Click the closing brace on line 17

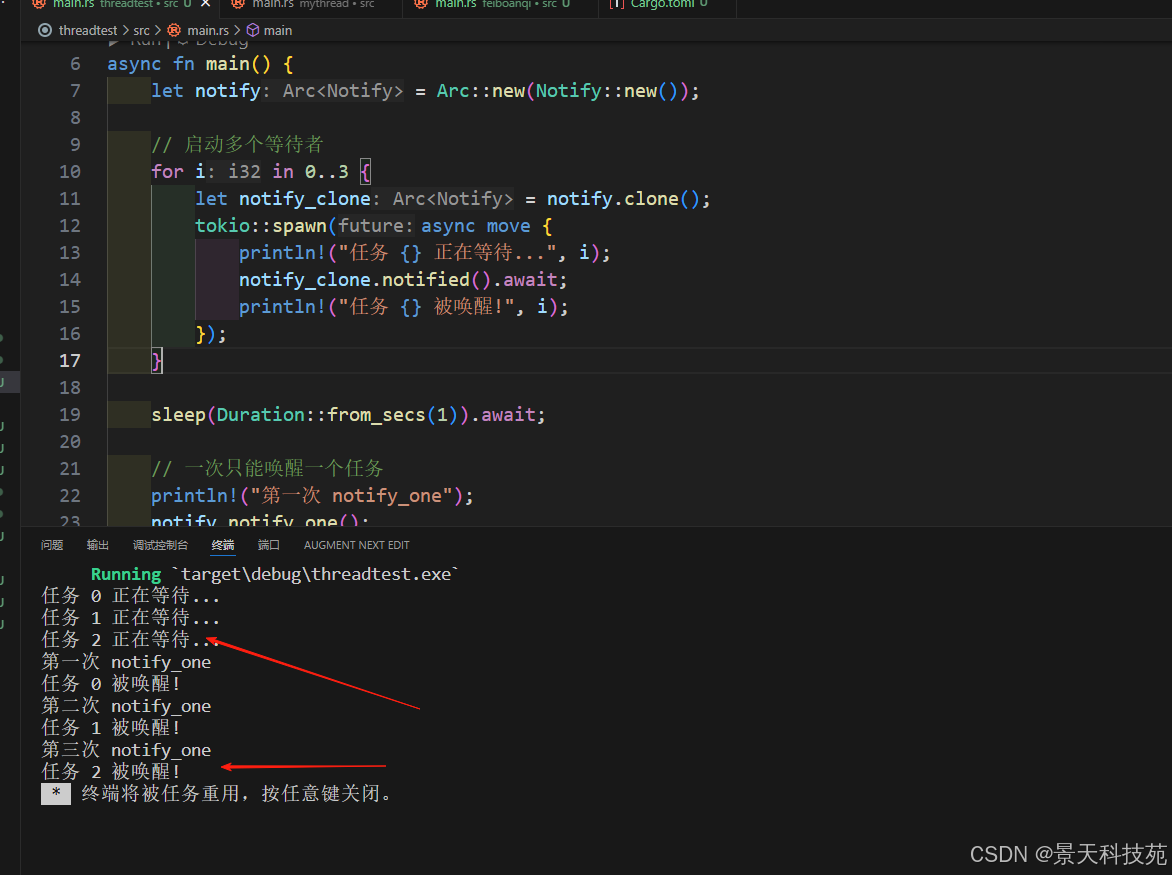pyautogui.click(x=156, y=361)
